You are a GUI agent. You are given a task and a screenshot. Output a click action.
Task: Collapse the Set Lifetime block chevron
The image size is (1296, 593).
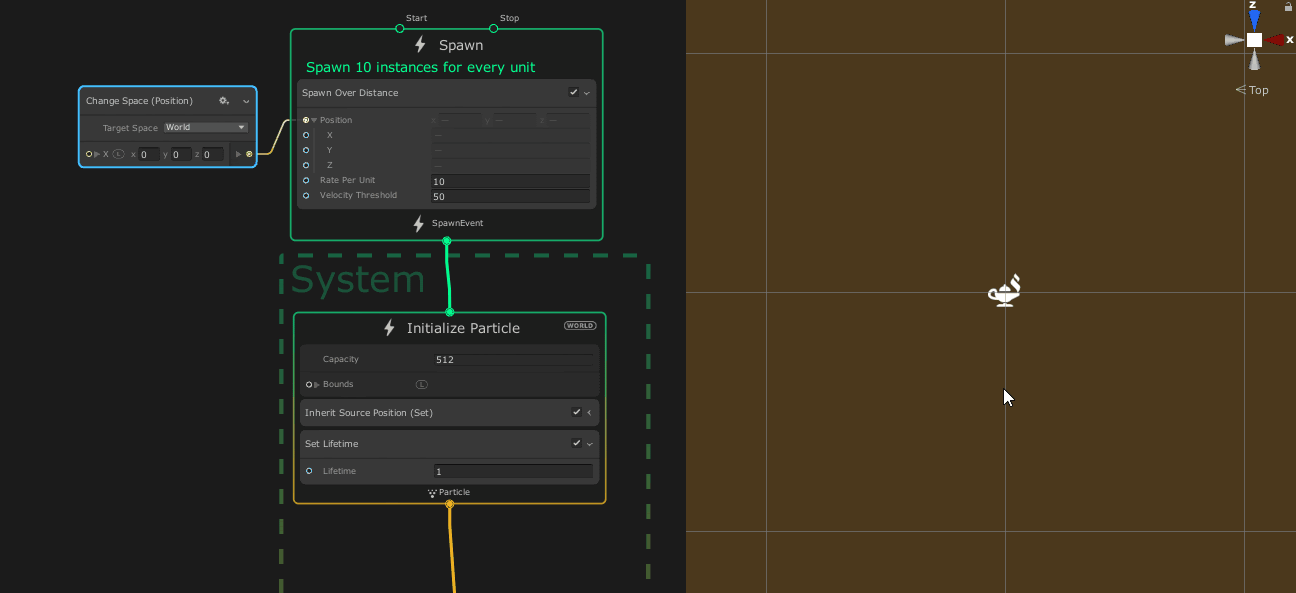coord(590,444)
